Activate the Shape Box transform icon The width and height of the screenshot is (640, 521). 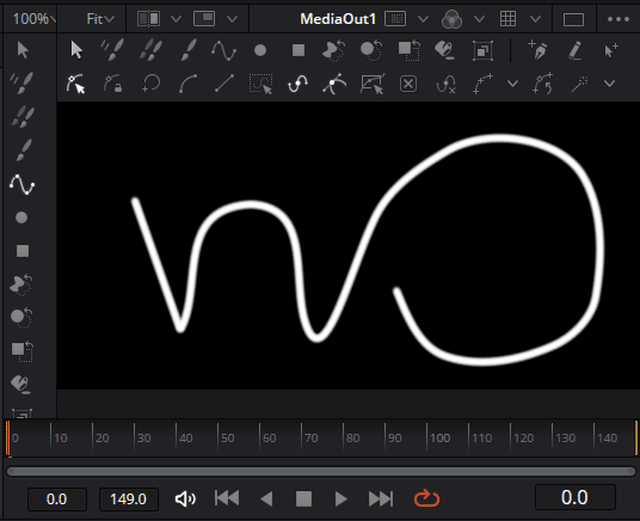click(372, 84)
